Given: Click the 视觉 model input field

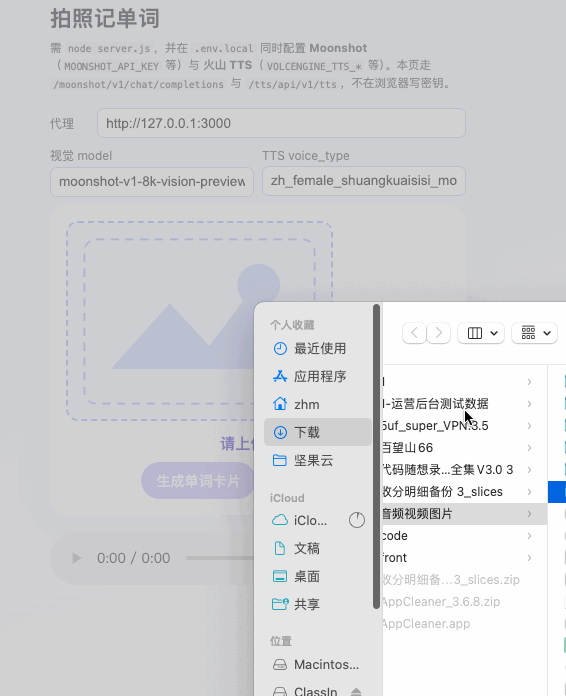Looking at the screenshot, I should coord(152,182).
